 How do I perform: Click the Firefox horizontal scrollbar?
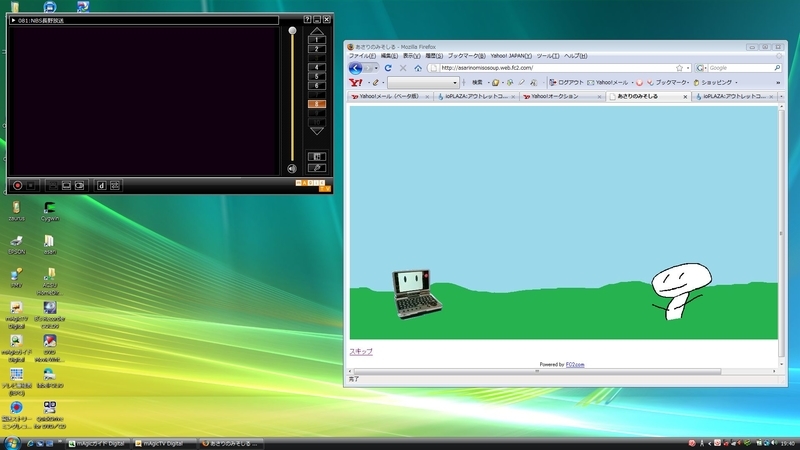537,371
